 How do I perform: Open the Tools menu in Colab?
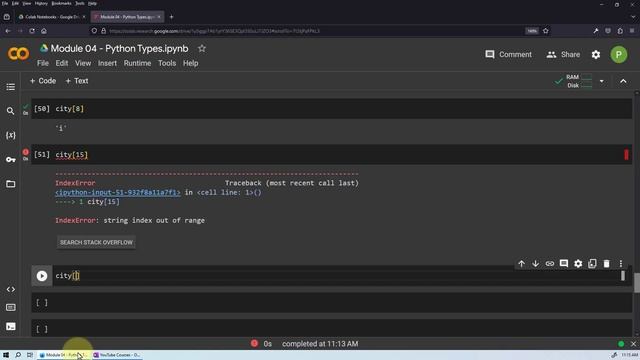[x=167, y=63]
